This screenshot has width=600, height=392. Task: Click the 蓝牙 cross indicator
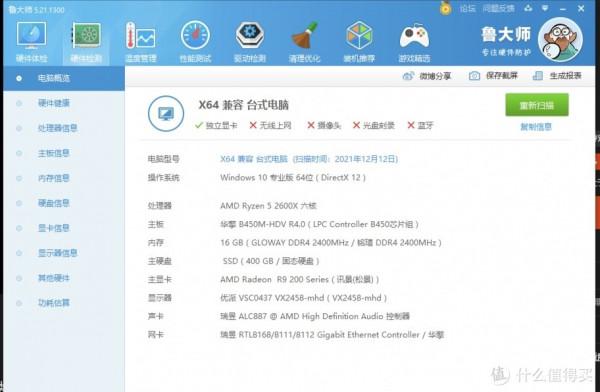[x=420, y=125]
